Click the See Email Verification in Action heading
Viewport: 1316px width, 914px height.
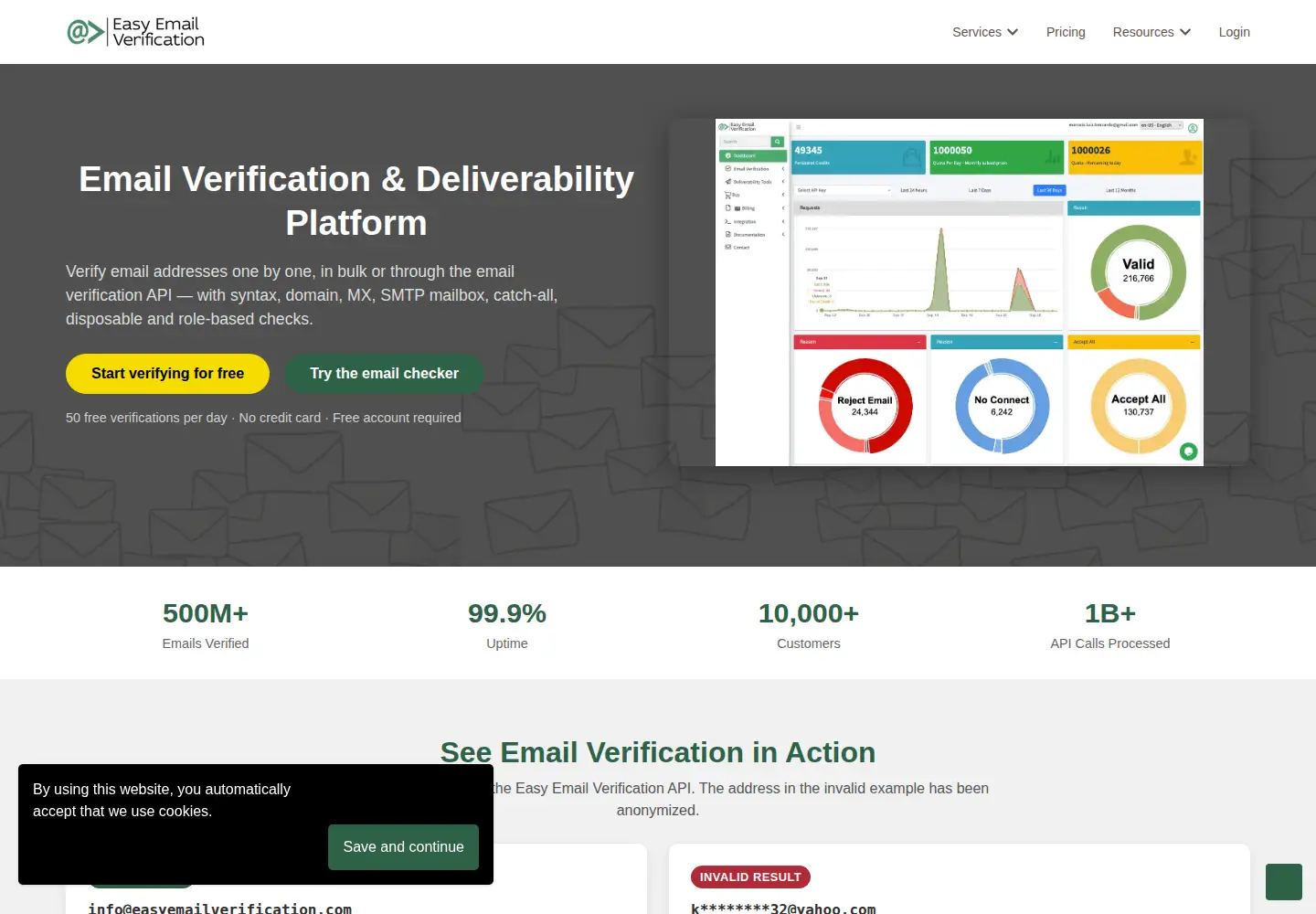coord(658,752)
